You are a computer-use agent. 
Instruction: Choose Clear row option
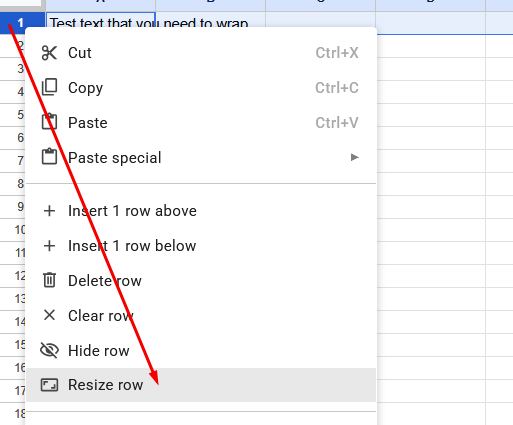(201, 316)
